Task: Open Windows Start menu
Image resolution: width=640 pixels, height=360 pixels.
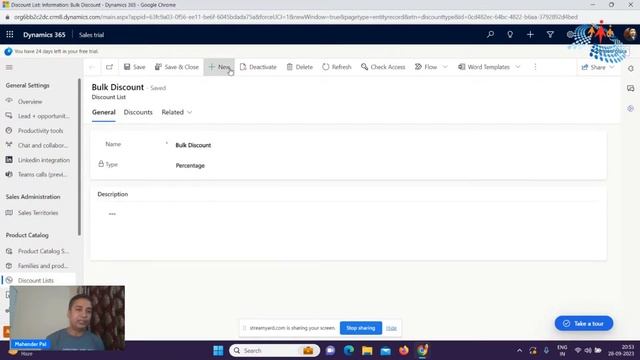Action: [x=218, y=351]
